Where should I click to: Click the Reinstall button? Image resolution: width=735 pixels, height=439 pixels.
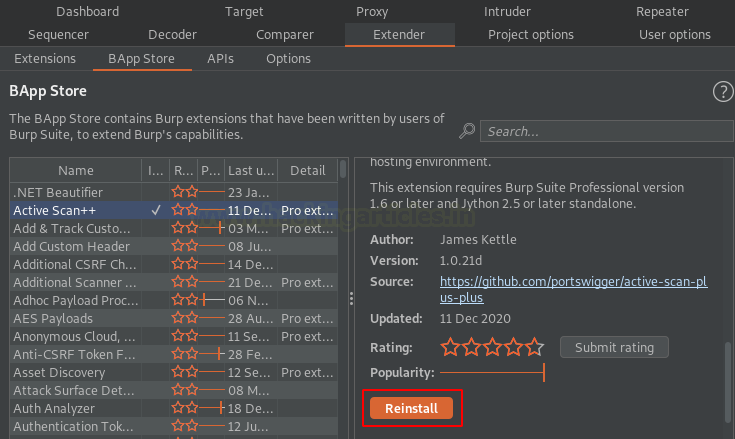(x=411, y=408)
